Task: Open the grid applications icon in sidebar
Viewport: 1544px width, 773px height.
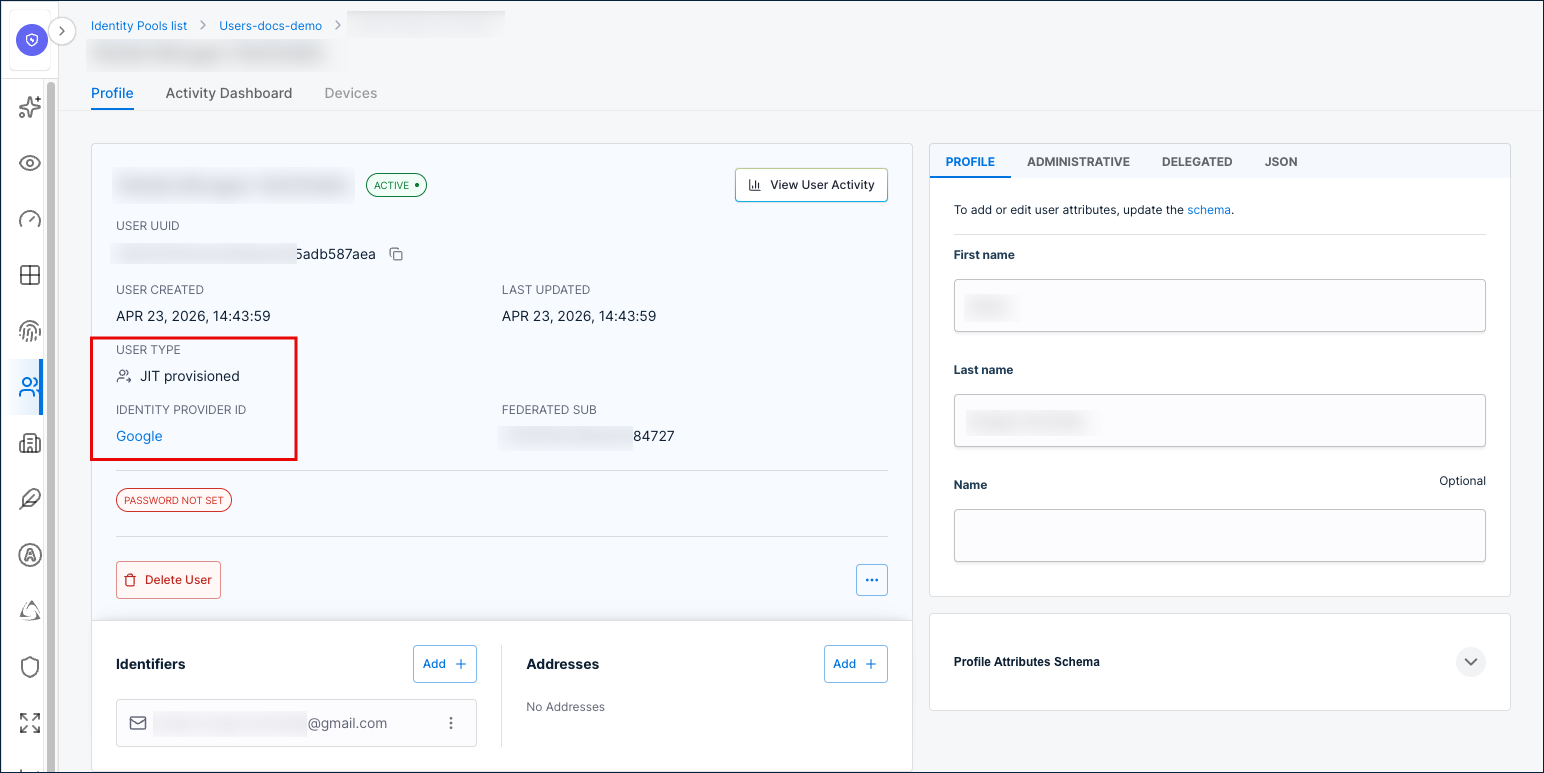Action: (x=30, y=275)
